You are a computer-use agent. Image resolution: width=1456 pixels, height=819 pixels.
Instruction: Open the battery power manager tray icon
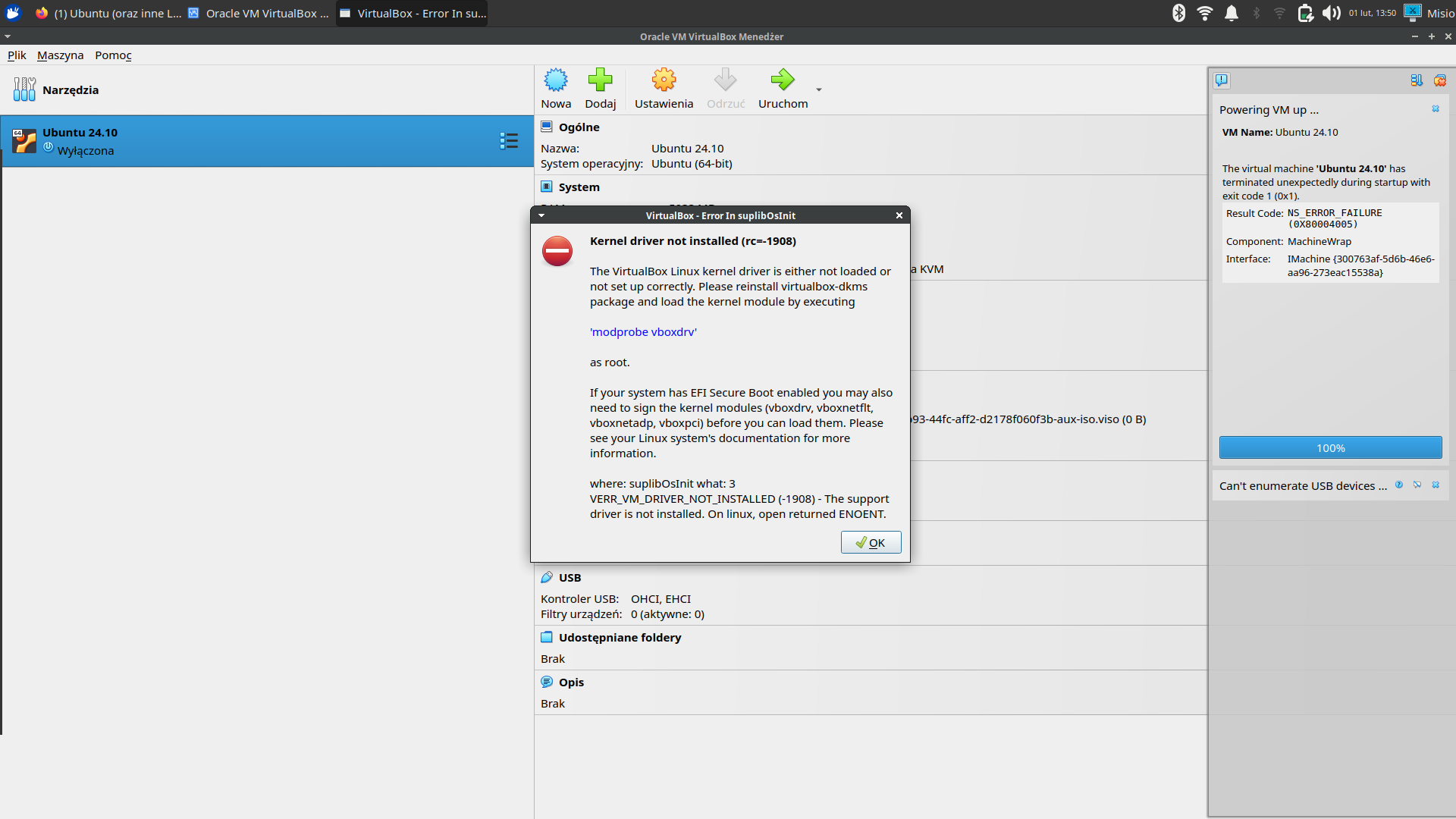[1305, 13]
